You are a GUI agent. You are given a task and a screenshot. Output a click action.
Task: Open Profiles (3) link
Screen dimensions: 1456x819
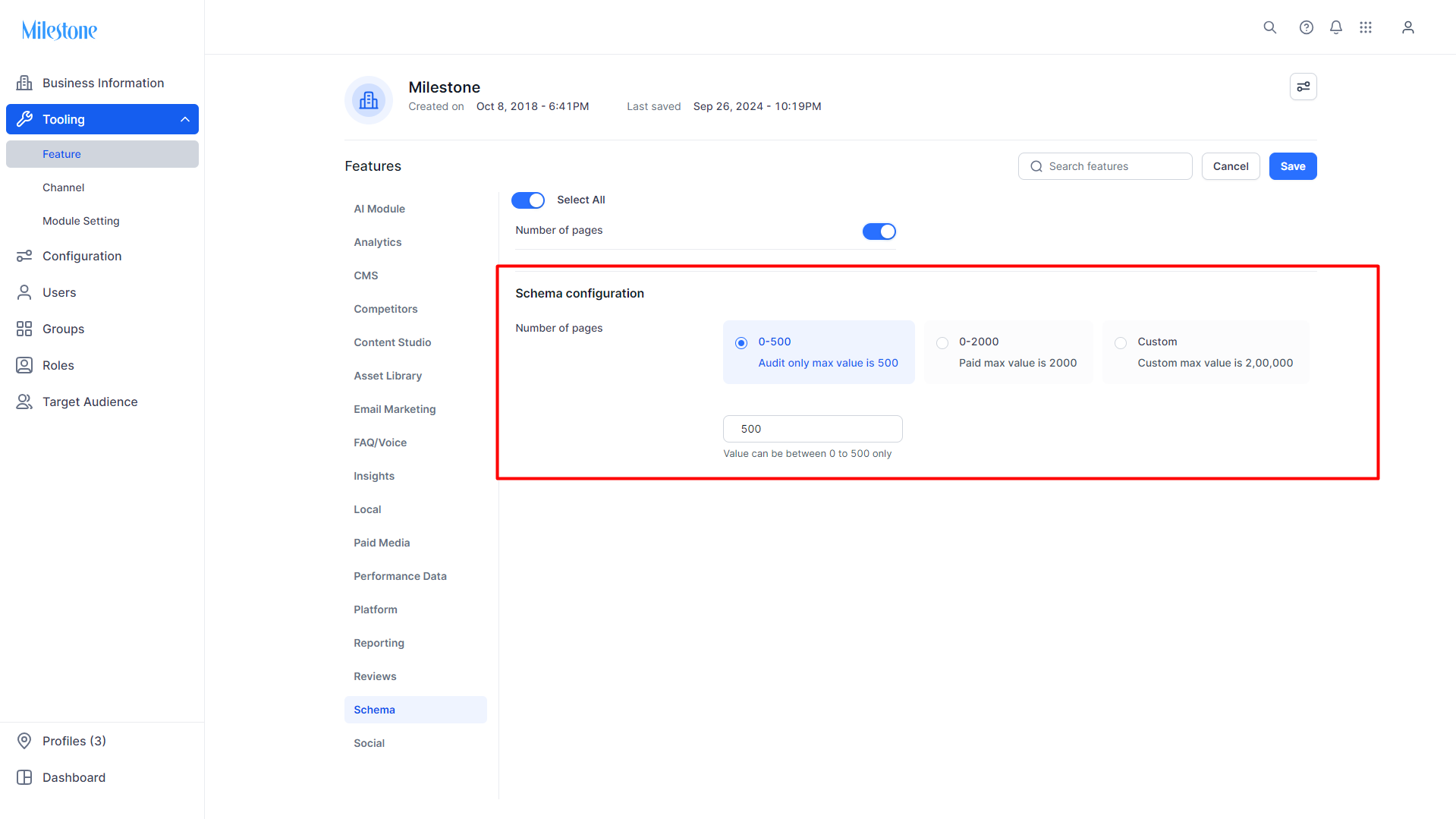102,741
